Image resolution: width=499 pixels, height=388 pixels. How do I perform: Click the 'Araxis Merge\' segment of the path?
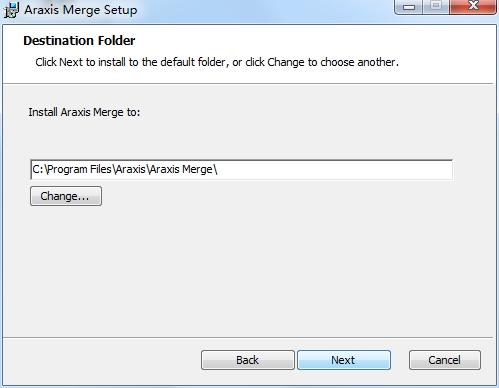(183, 170)
